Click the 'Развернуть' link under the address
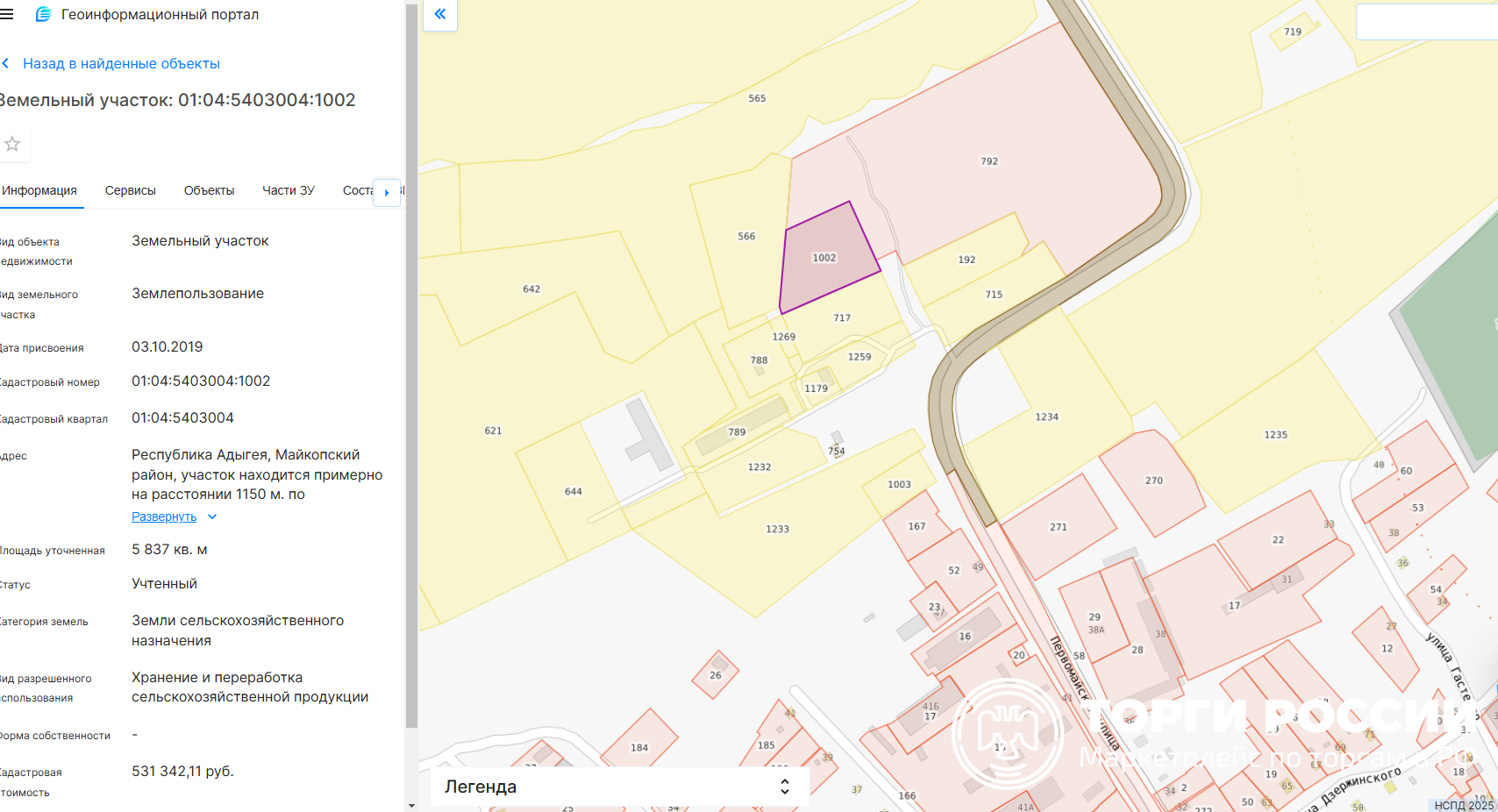Screen dimensions: 1498x812 click(164, 516)
